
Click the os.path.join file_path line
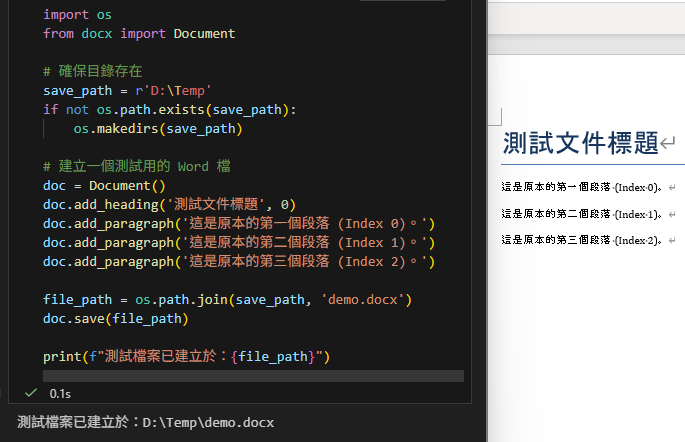227,299
